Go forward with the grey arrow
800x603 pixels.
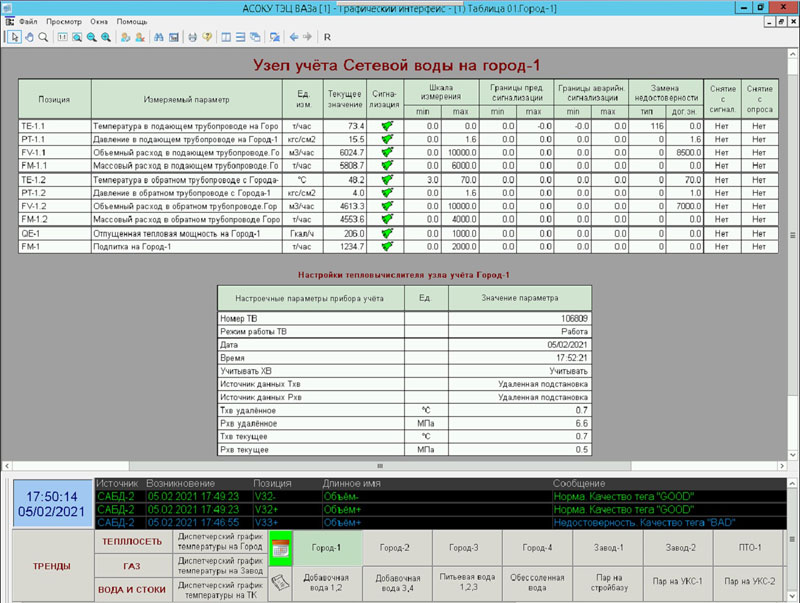[x=307, y=37]
